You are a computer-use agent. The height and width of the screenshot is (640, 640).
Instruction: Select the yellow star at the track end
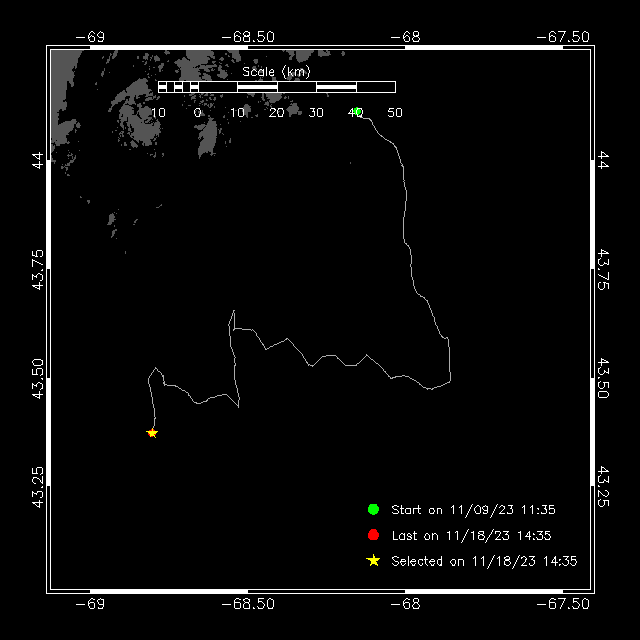152,433
